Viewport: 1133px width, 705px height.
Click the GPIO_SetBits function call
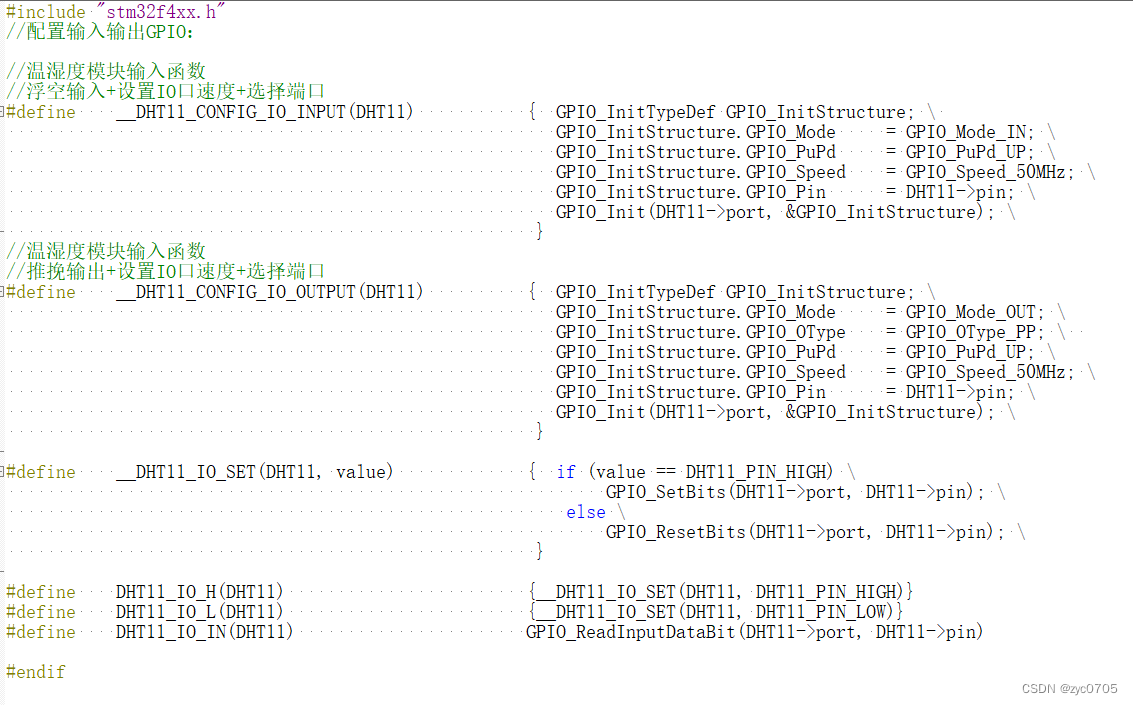[x=665, y=492]
